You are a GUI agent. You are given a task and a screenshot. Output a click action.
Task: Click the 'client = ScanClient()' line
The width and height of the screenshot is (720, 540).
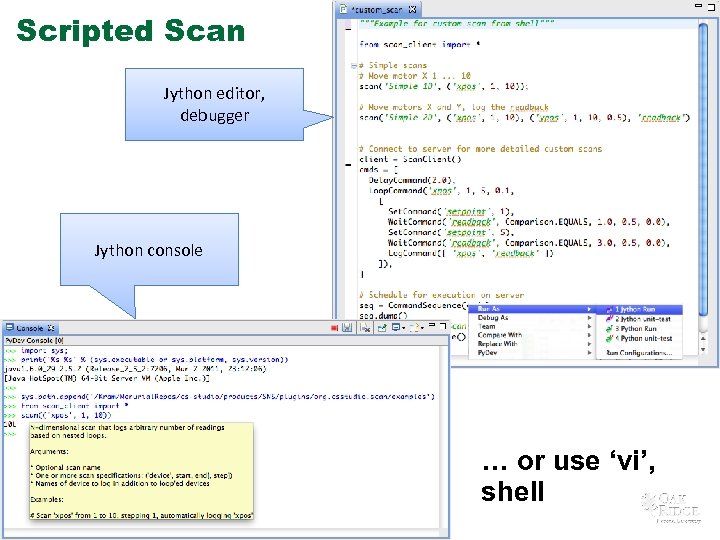[410, 159]
